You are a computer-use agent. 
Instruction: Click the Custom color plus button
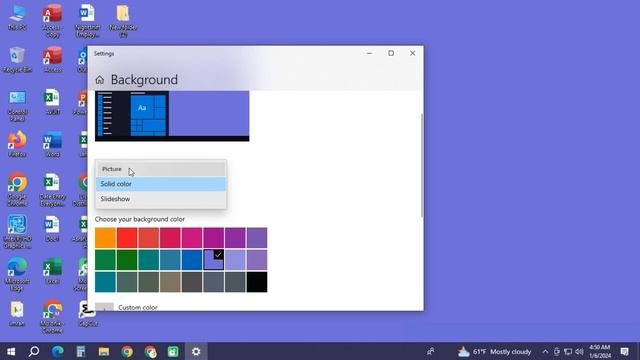point(104,307)
